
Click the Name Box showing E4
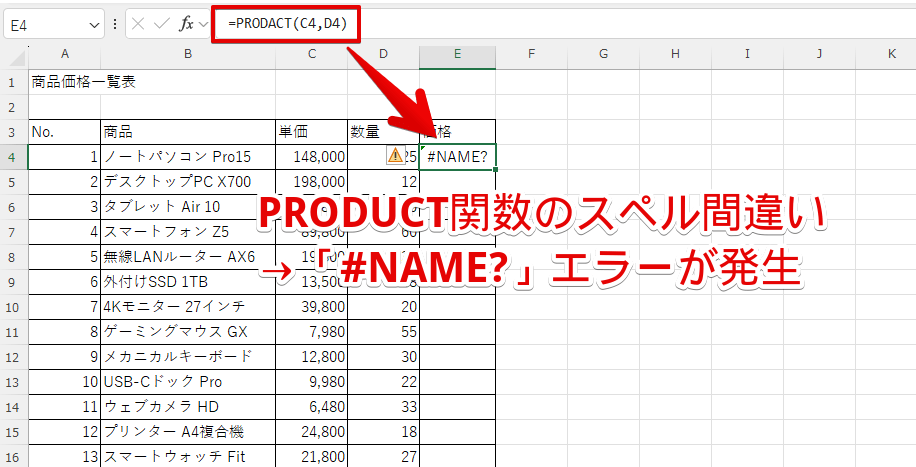point(54,25)
